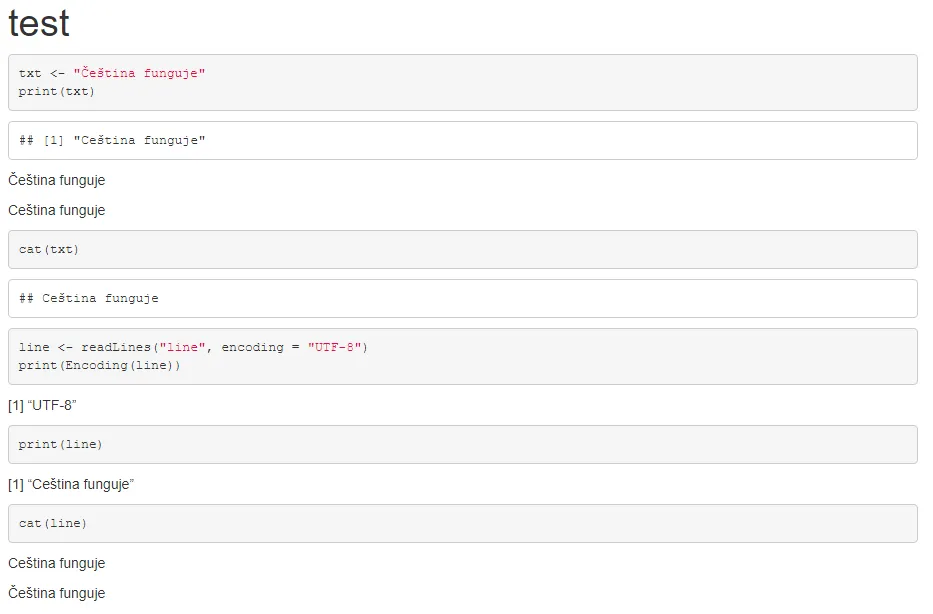Click the txt variable in the assignment line
The image size is (933, 614).
pos(30,74)
